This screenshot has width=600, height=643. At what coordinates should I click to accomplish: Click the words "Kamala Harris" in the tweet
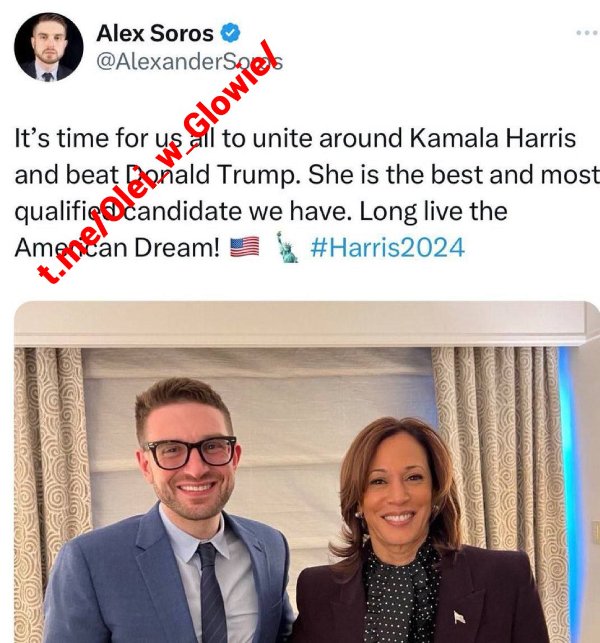click(x=493, y=138)
